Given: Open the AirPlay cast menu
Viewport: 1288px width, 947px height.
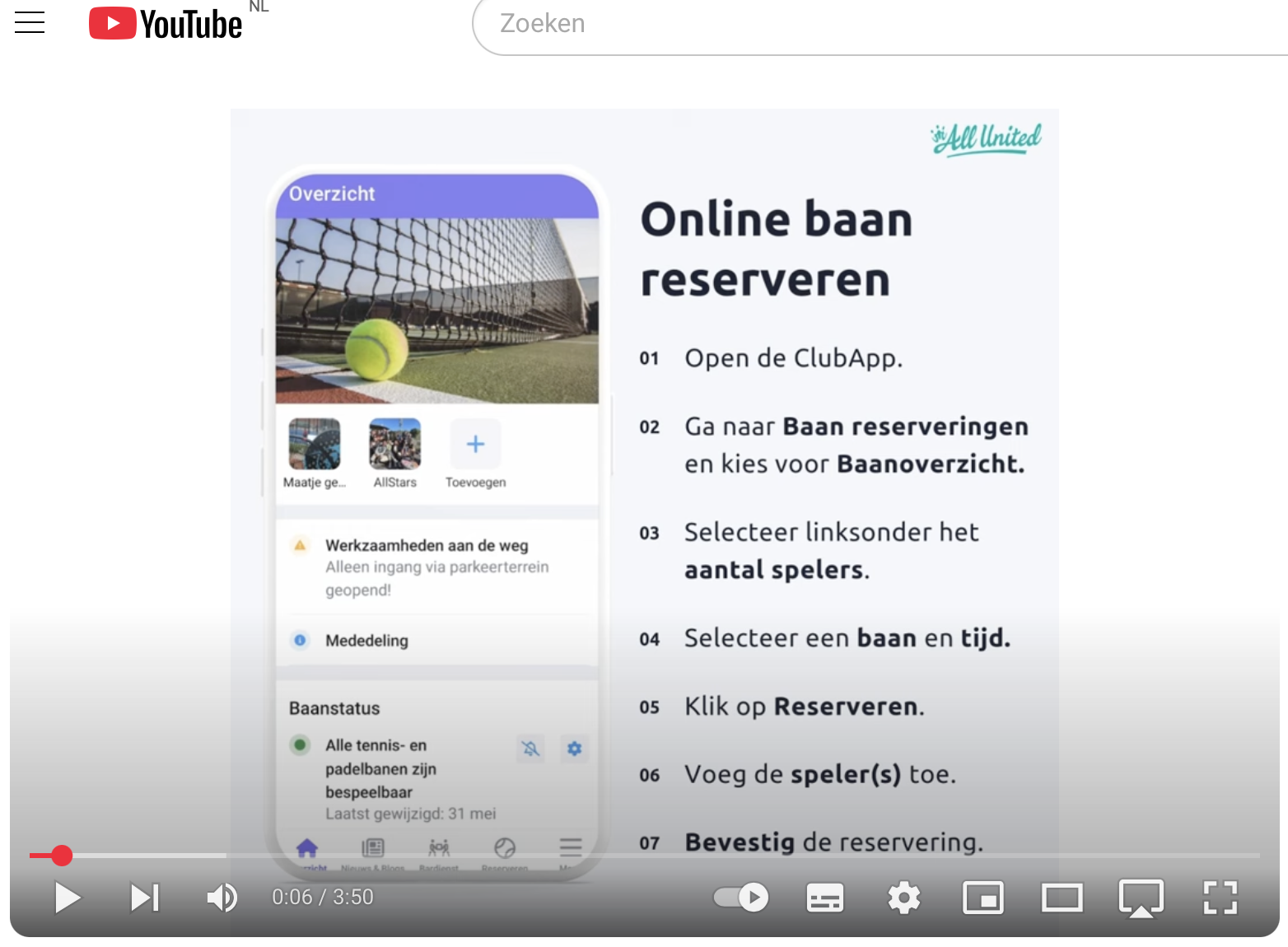Looking at the screenshot, I should 1141,898.
